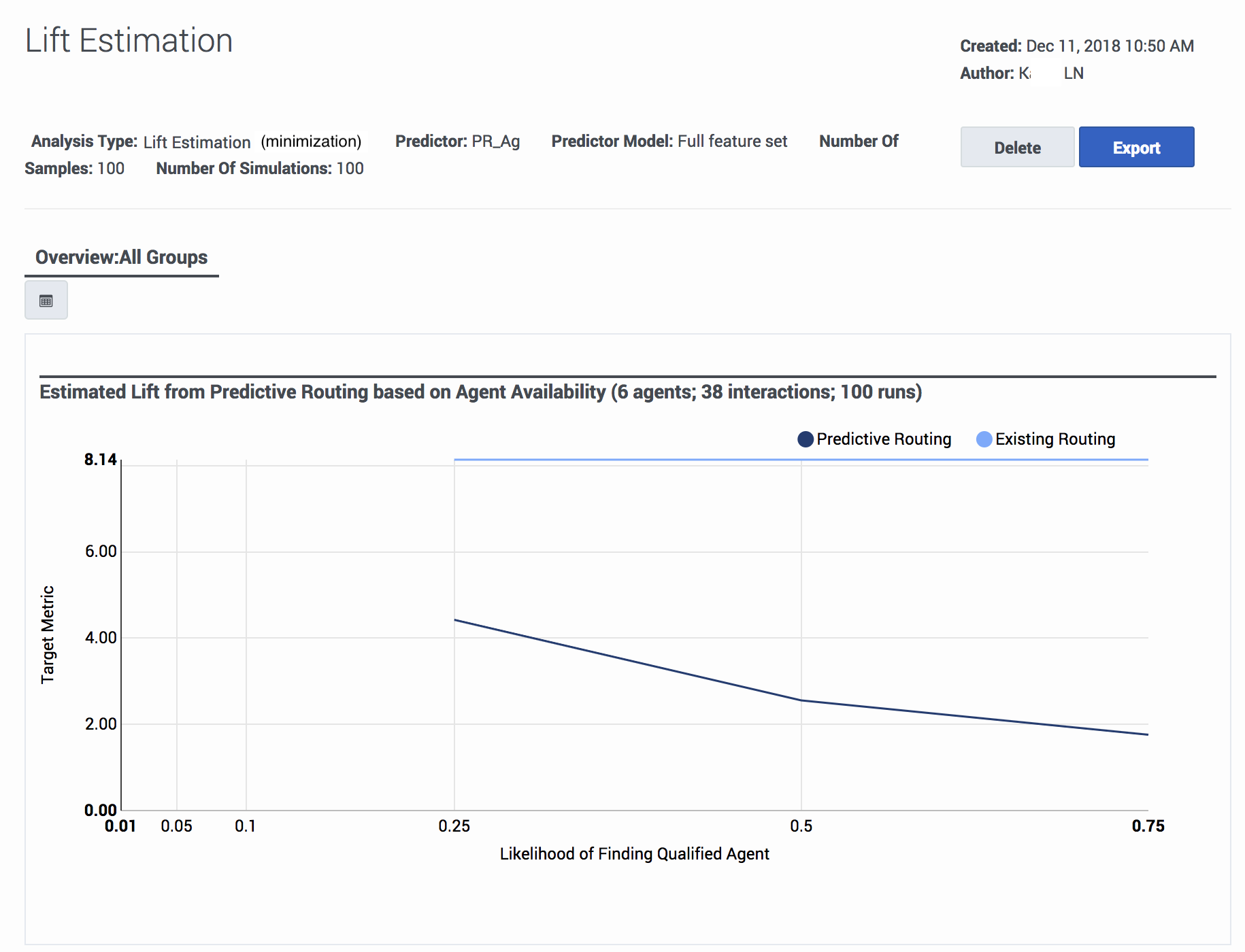The width and height of the screenshot is (1245, 952).
Task: Click the 8.14 maximum y-axis label
Action: pos(101,460)
